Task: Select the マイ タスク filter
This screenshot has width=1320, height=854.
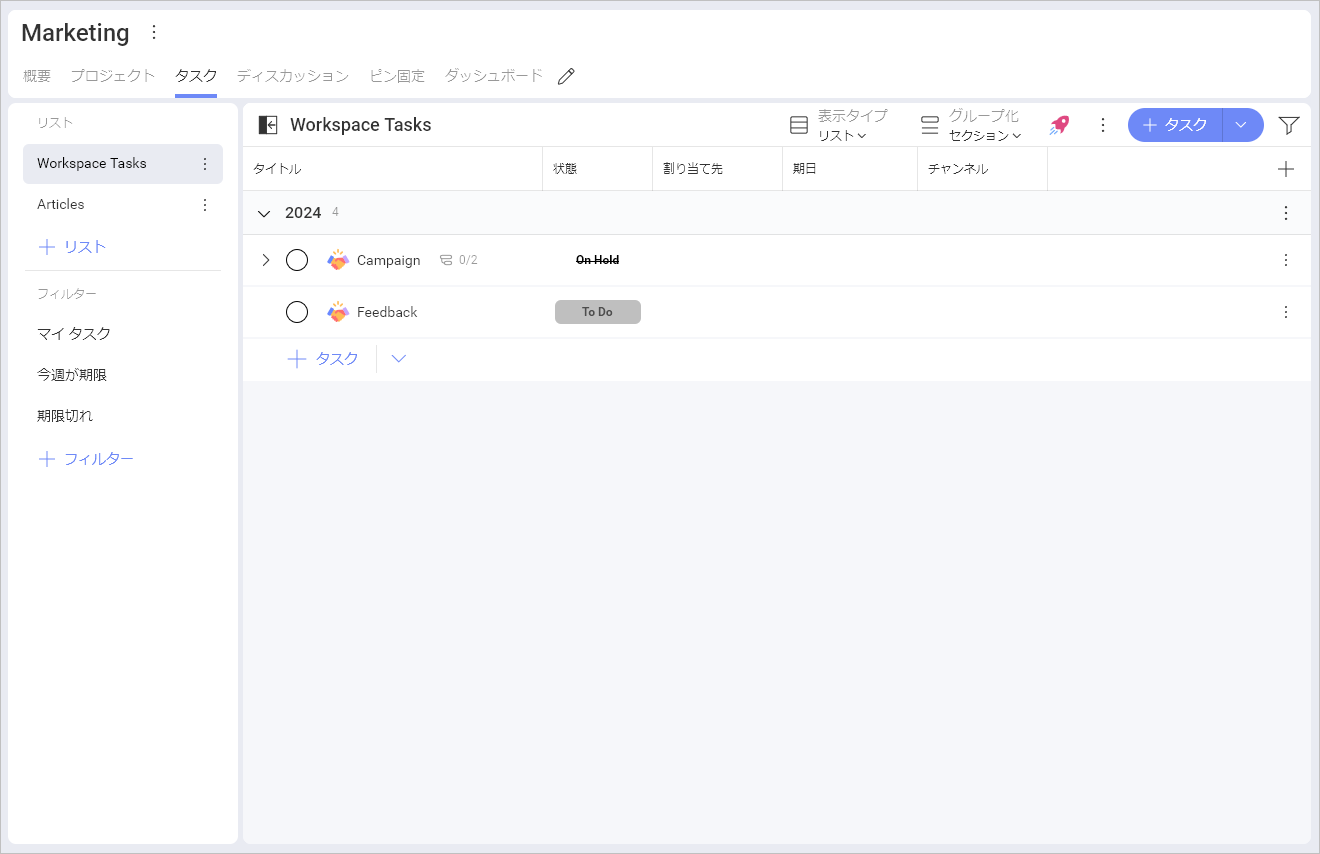Action: (74, 334)
